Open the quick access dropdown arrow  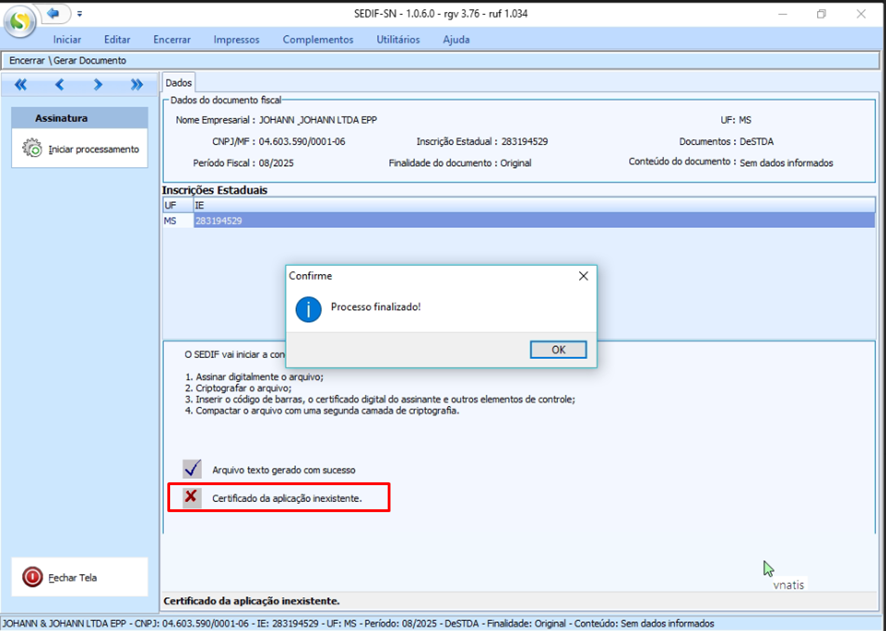(x=79, y=14)
